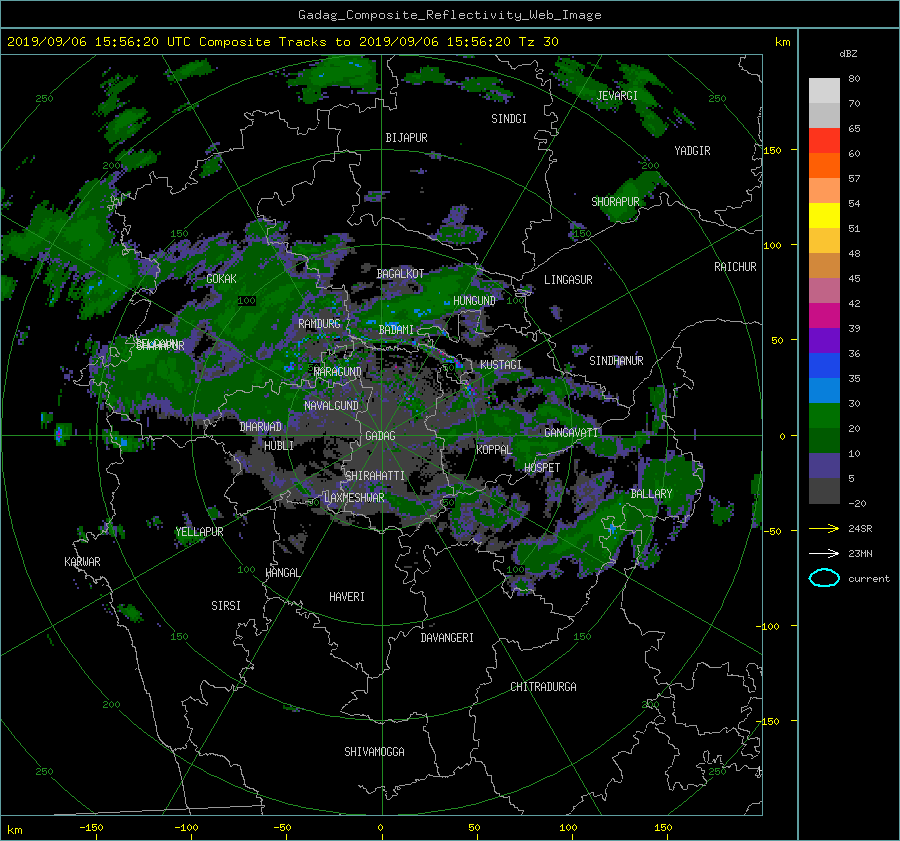
Task: Click the DAVANGERI city label
Action: point(447,638)
